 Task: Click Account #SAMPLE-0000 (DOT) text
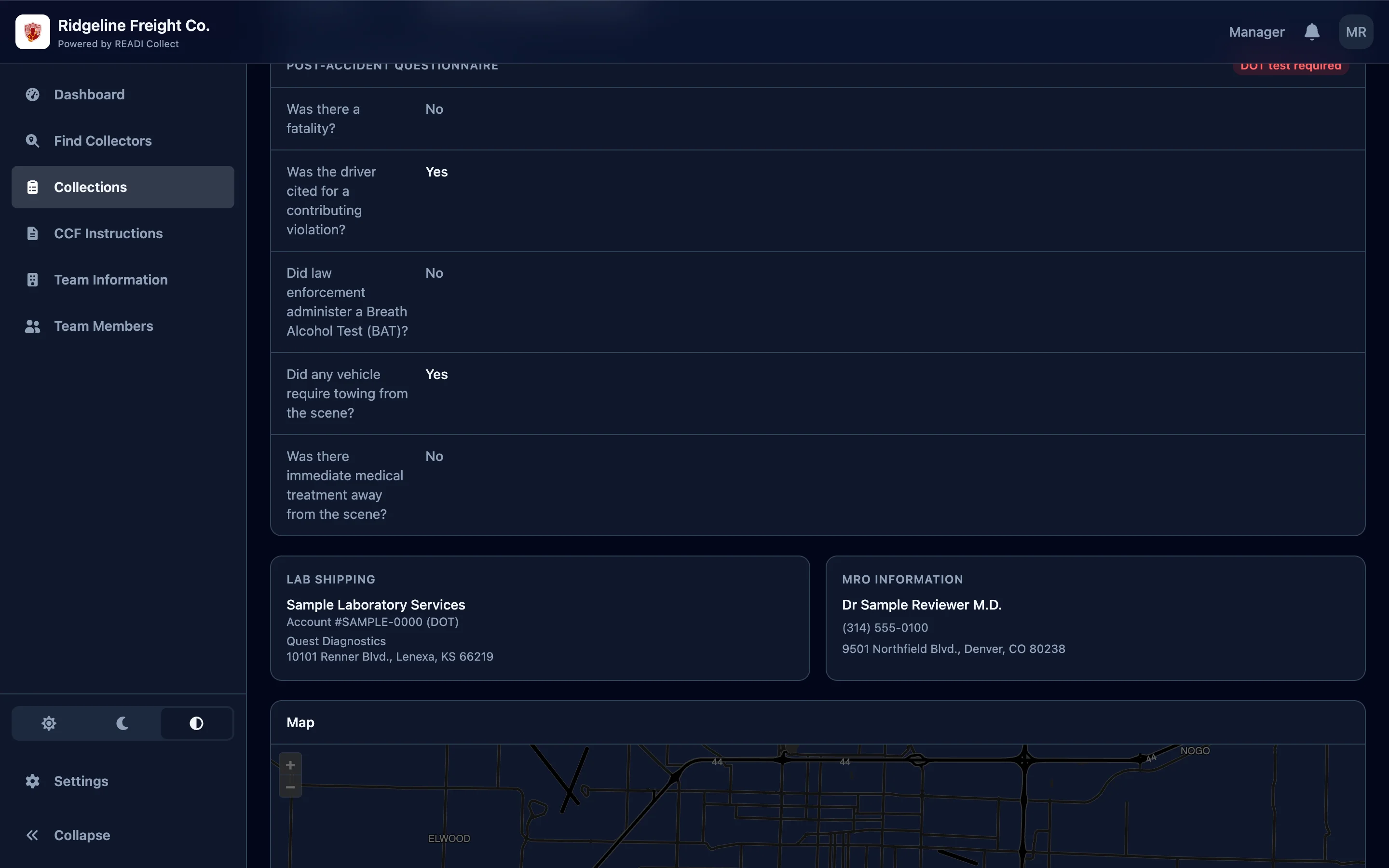(372, 622)
